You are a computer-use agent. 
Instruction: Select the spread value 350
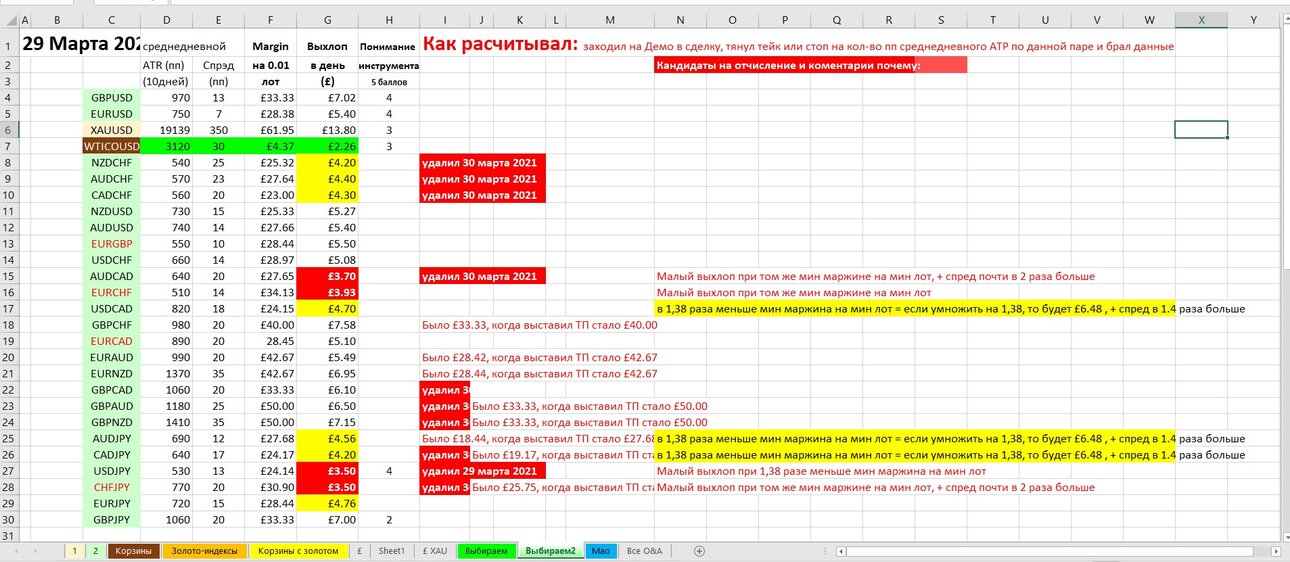pyautogui.click(x=218, y=130)
